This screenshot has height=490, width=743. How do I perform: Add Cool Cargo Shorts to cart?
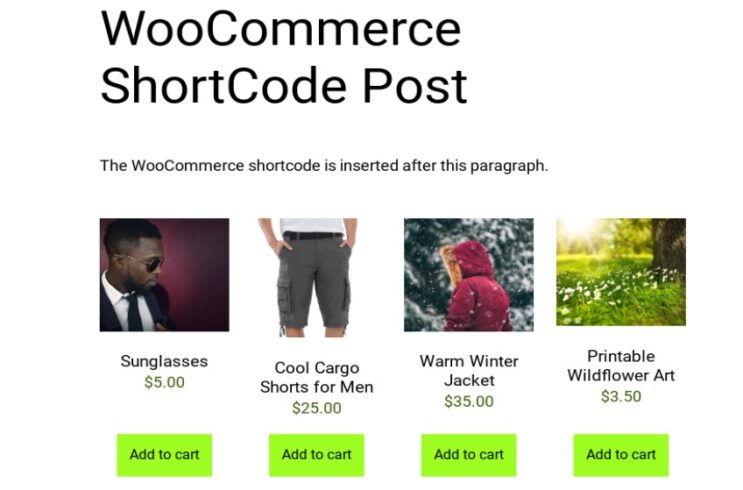pos(317,455)
